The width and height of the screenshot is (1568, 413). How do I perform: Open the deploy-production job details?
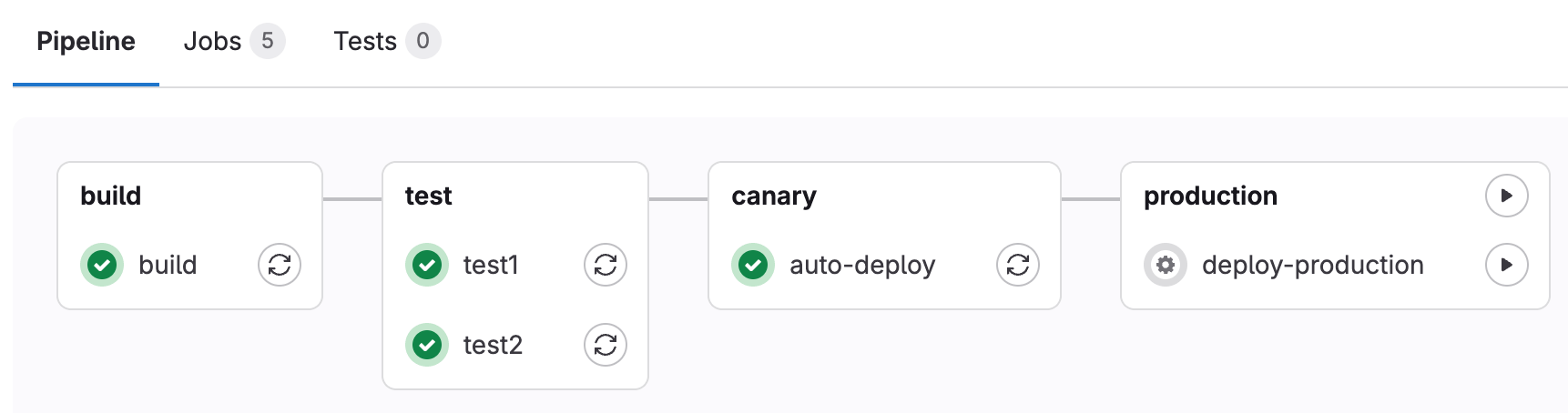1312,265
